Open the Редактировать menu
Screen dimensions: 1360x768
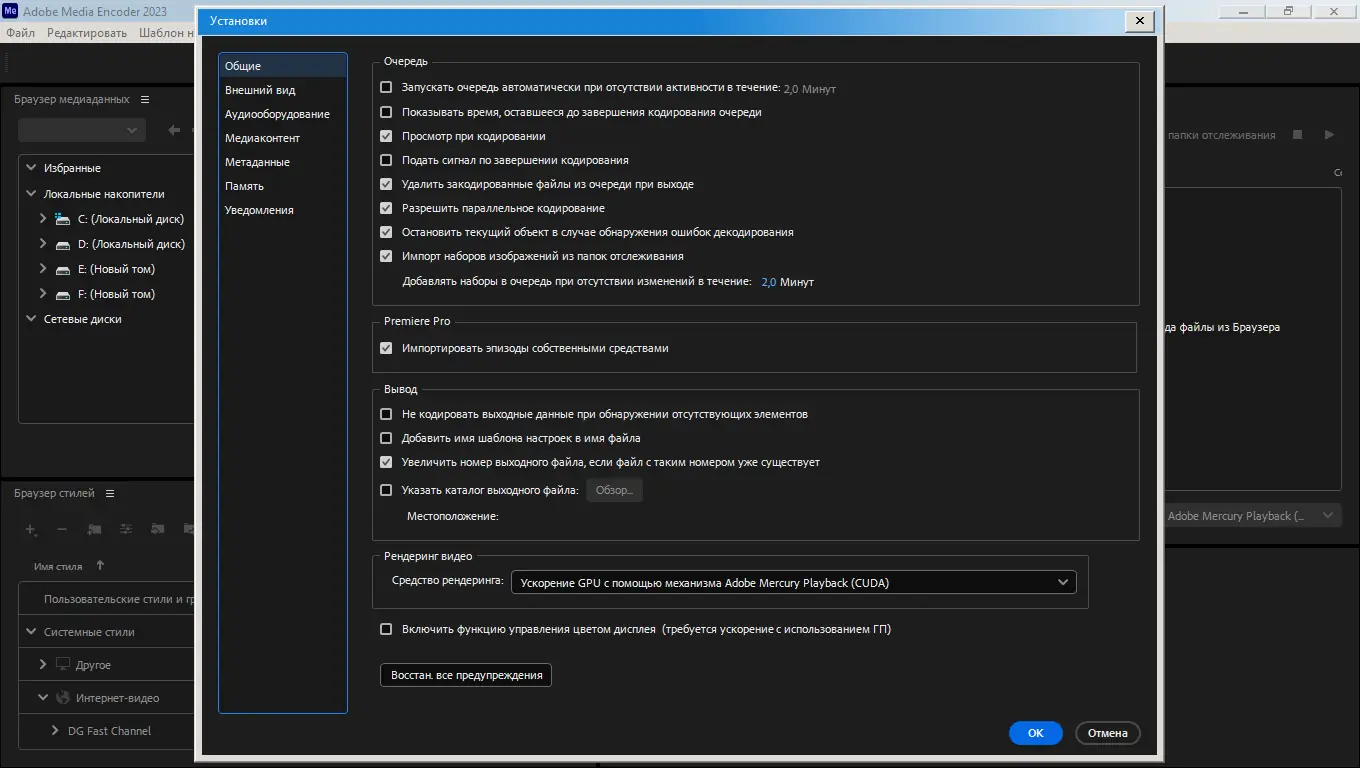tap(87, 33)
